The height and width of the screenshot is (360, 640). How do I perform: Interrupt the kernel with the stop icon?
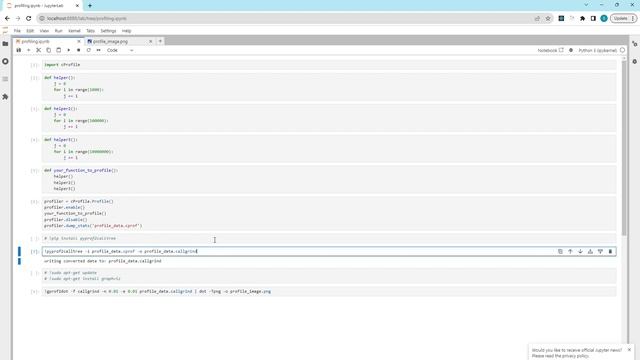79,50
